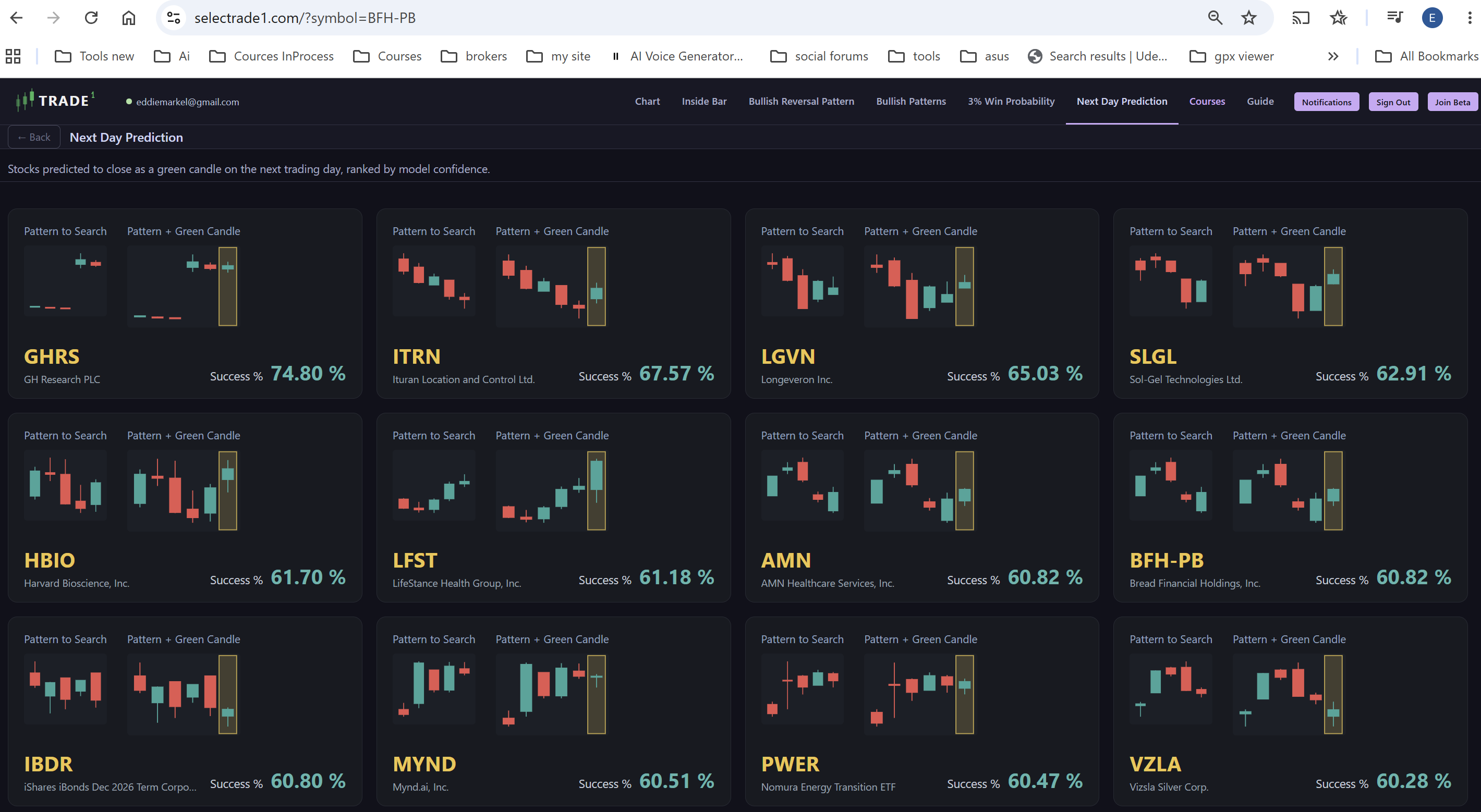Select the HBIO ticker symbol
Viewport: 1481px width, 812px height.
point(50,560)
